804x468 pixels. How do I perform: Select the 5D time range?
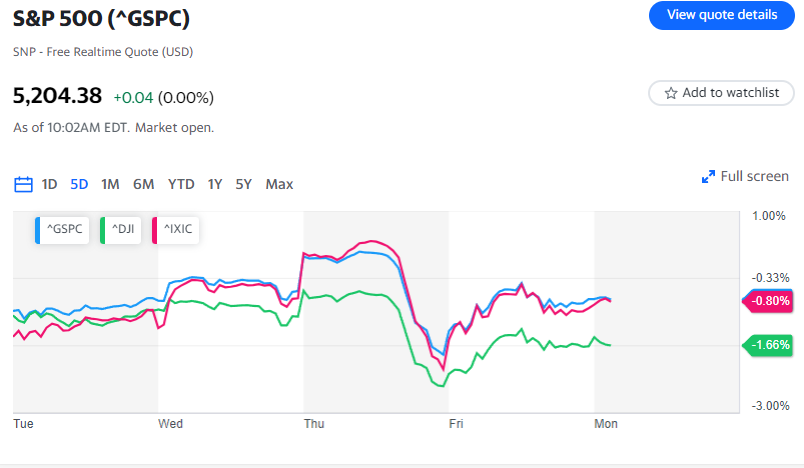point(79,184)
